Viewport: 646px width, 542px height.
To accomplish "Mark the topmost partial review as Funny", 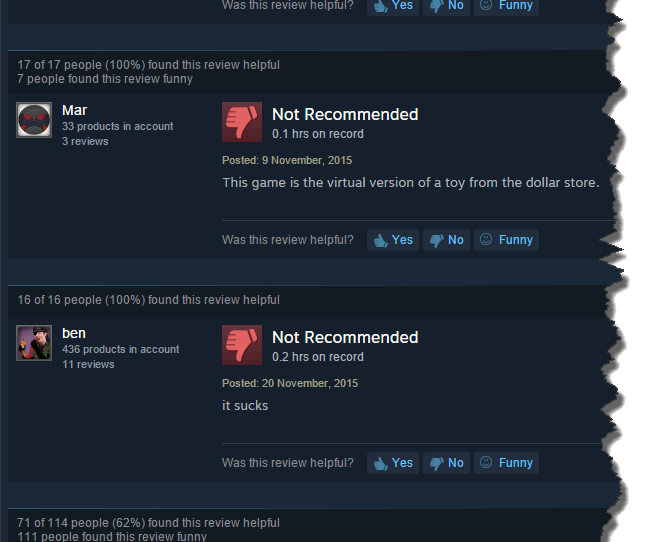I will click(506, 6).
